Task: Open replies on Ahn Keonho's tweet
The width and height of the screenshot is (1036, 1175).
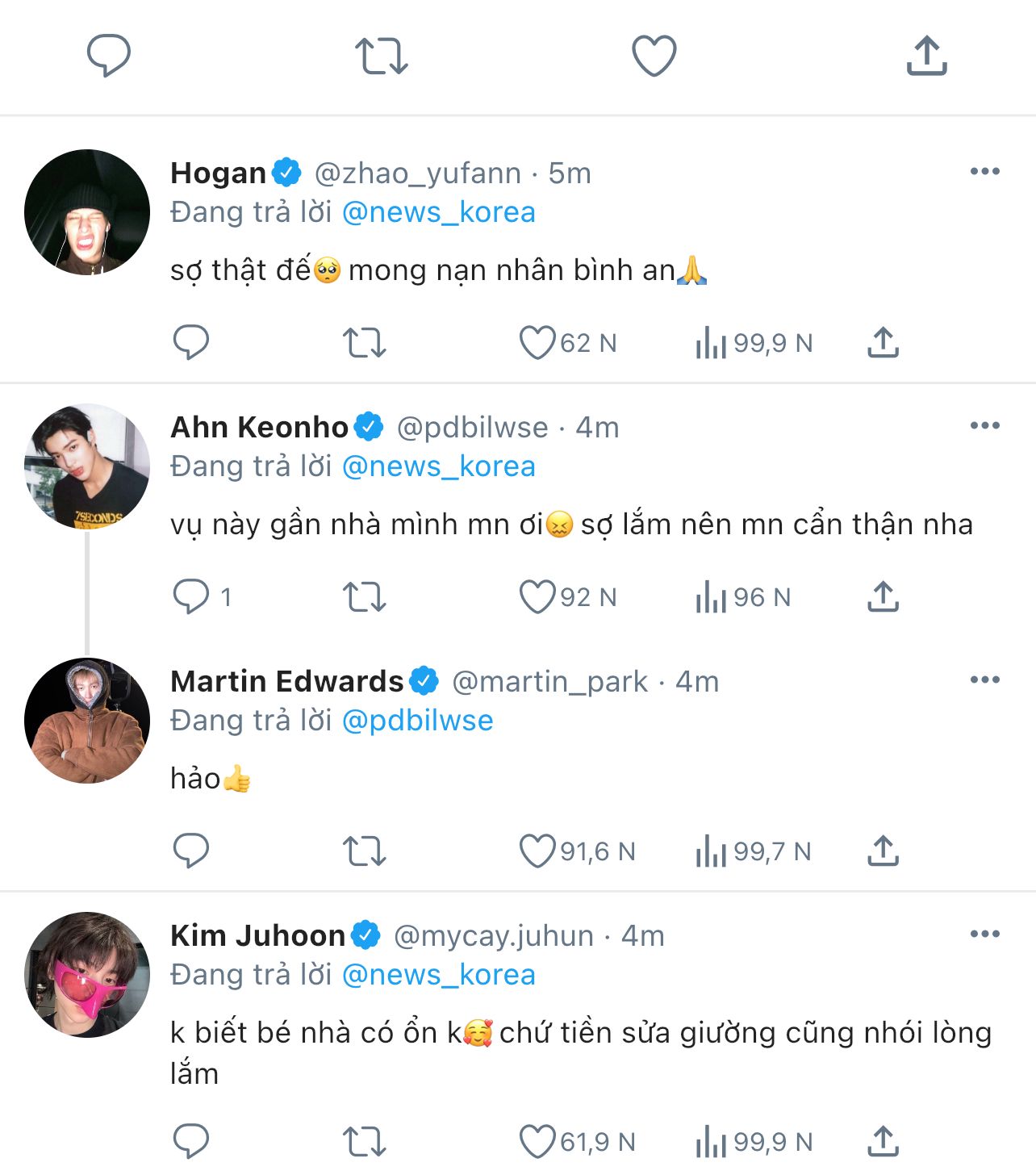Action: click(x=191, y=597)
